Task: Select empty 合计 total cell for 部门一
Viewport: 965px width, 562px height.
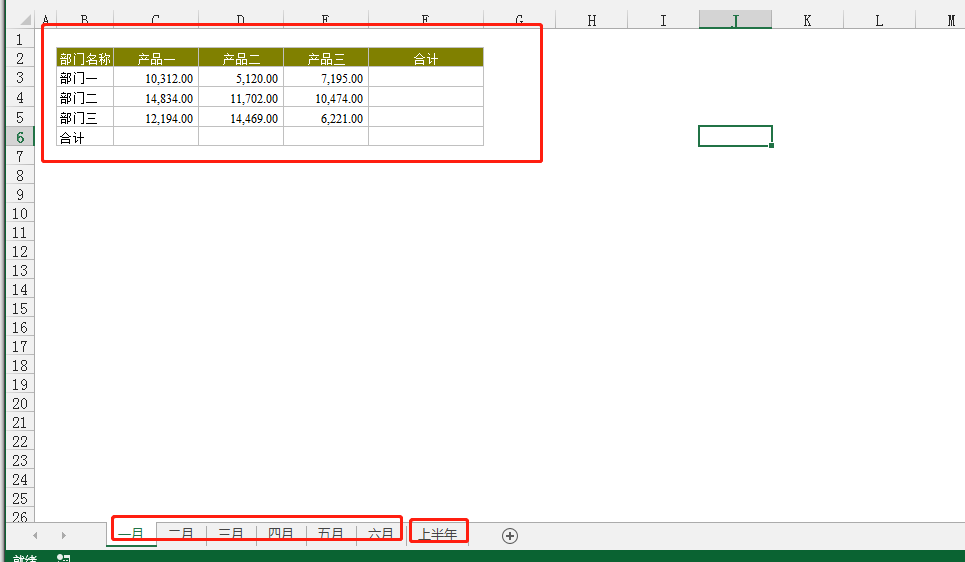Action: (426, 78)
